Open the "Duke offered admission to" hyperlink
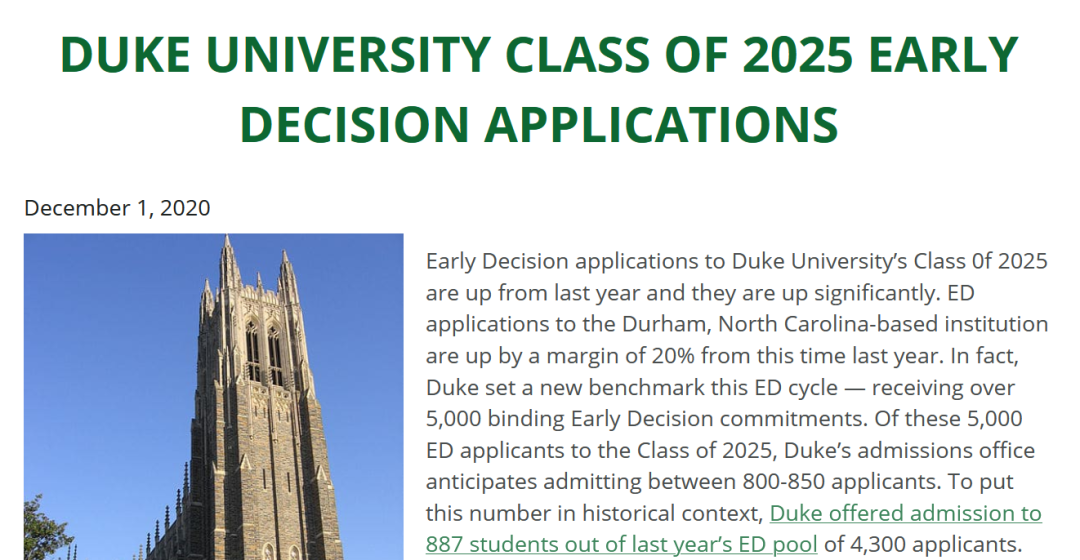The image size is (1080, 560). click(x=905, y=514)
